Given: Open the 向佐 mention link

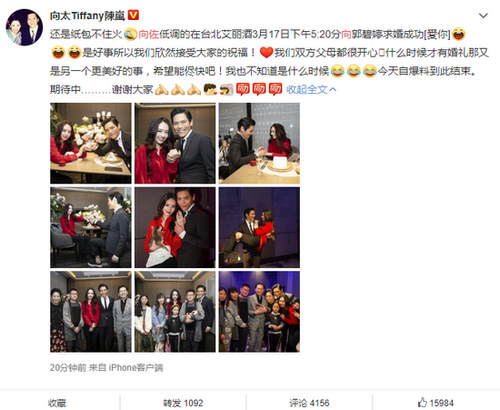Looking at the screenshot, I should pyautogui.click(x=149, y=34).
